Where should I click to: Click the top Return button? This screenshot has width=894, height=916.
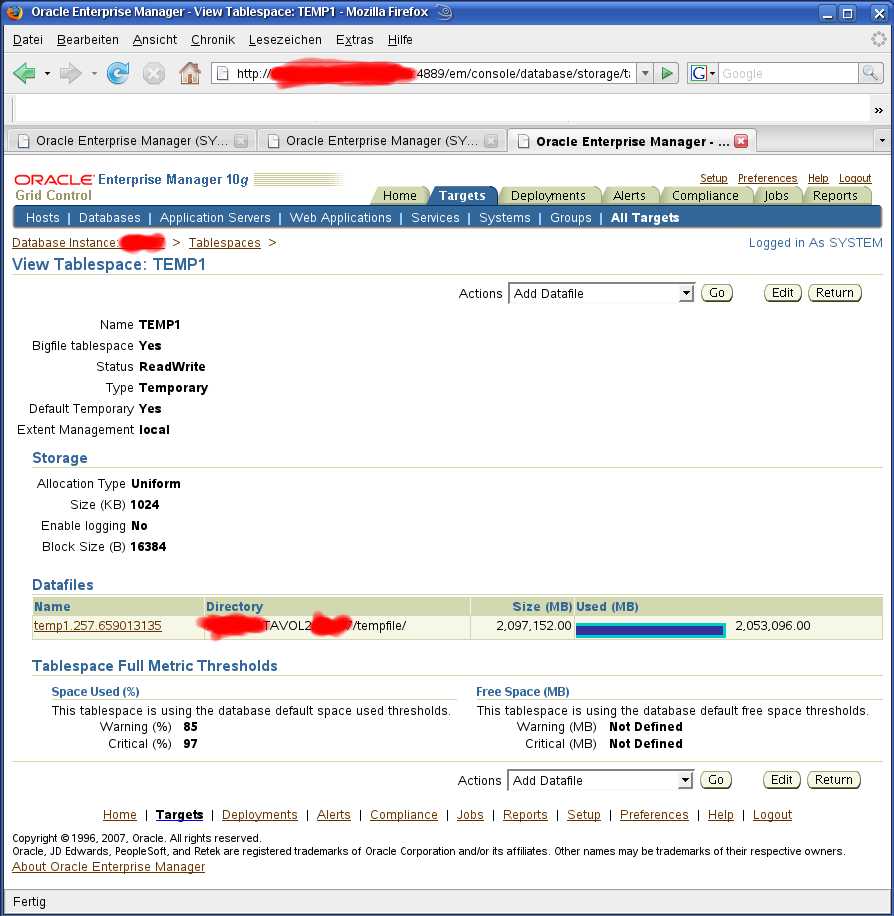point(835,293)
